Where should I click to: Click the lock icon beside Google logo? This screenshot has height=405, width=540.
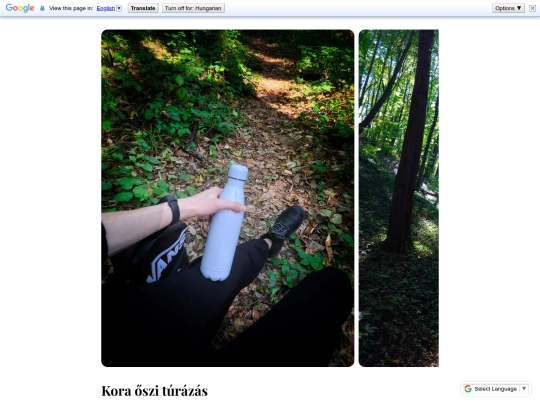click(42, 8)
